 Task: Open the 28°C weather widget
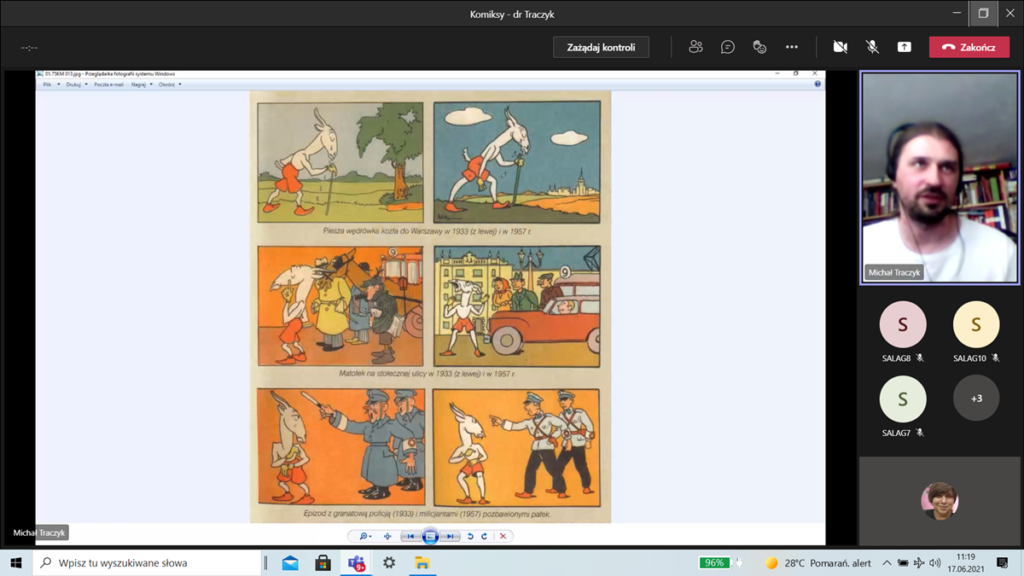tap(818, 562)
